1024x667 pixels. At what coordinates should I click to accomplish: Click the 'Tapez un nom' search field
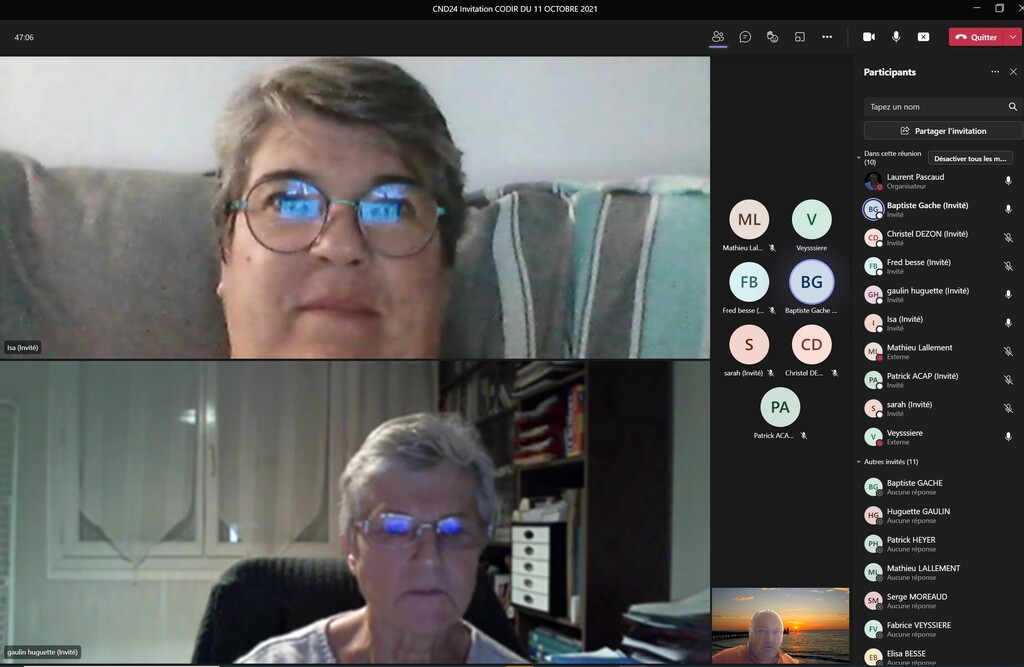point(934,107)
